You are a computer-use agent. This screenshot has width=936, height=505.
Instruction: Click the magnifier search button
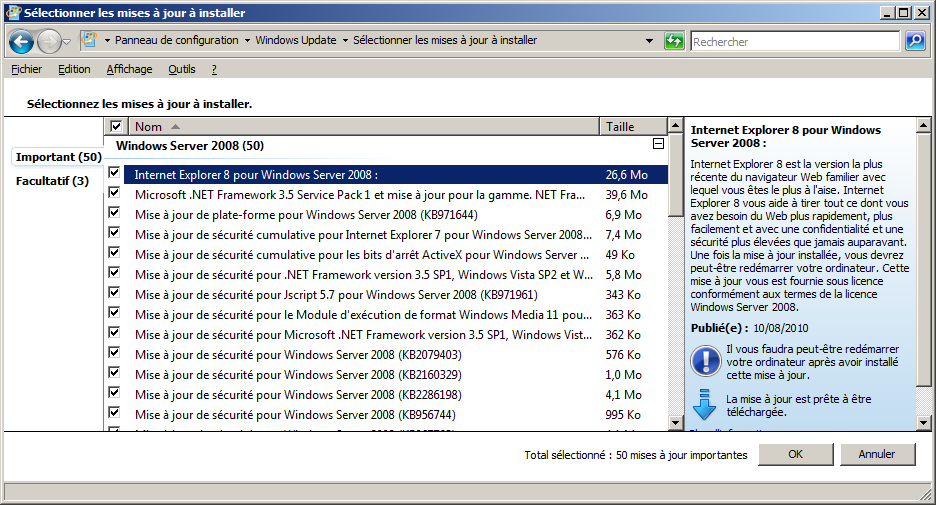(x=915, y=41)
